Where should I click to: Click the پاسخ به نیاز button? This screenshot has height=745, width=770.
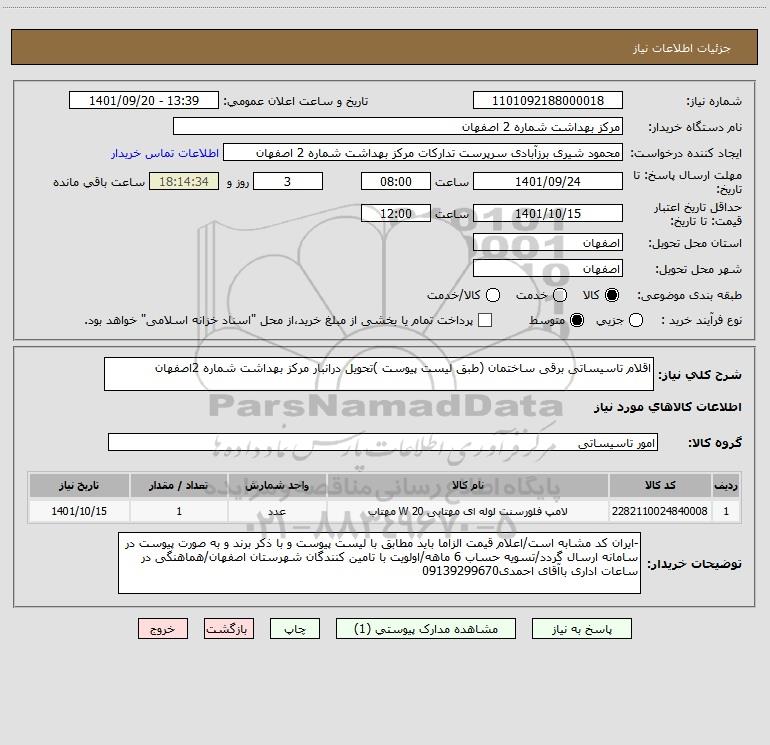[x=581, y=629]
